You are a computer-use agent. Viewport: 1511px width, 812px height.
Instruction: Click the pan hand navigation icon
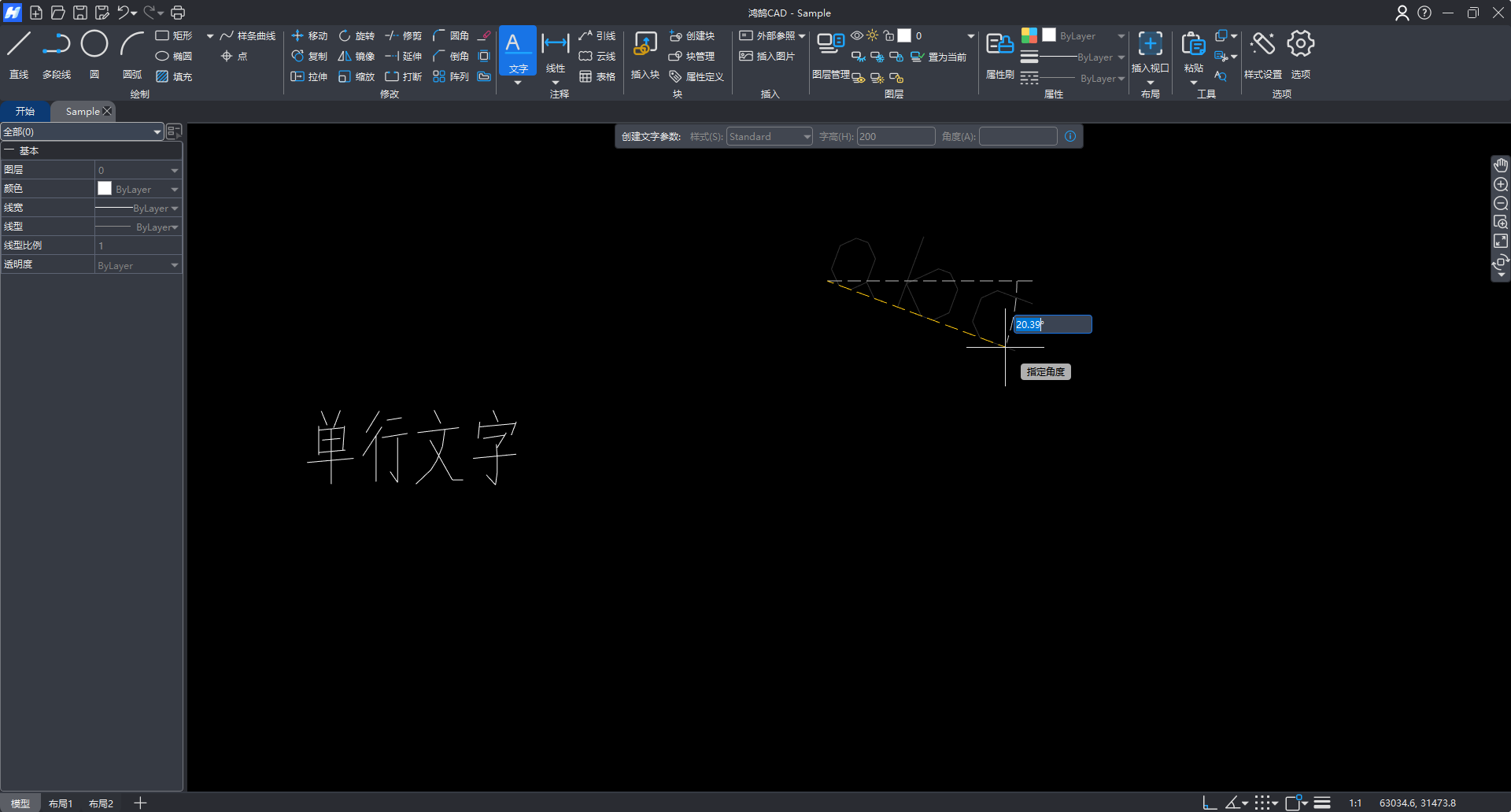pos(1501,165)
